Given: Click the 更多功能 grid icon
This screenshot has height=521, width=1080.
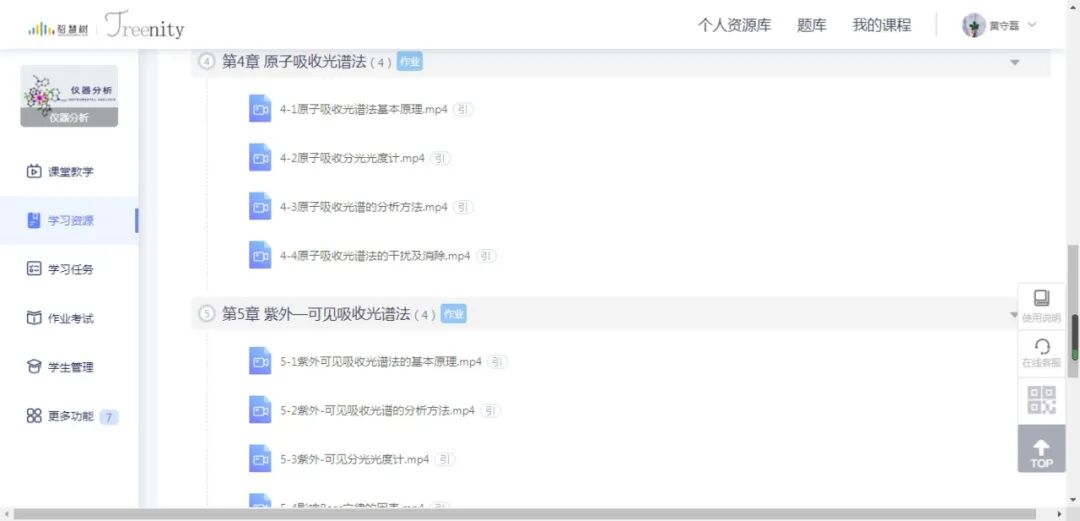Looking at the screenshot, I should 34,416.
